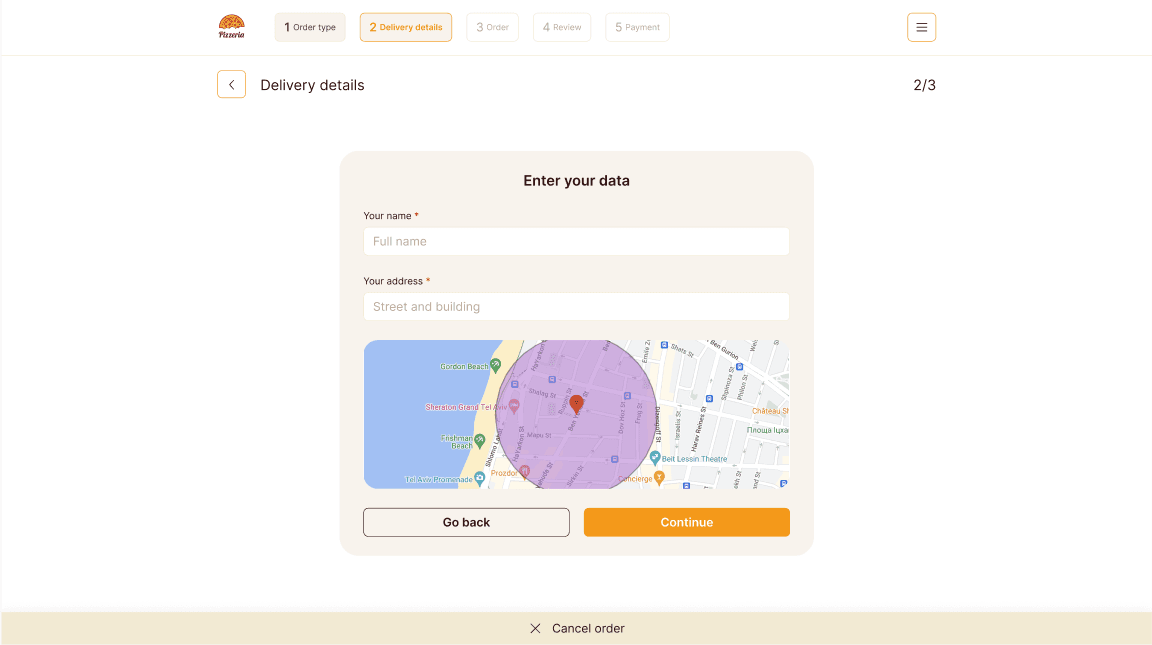Click the Gordon Beach map marker

coord(496,364)
